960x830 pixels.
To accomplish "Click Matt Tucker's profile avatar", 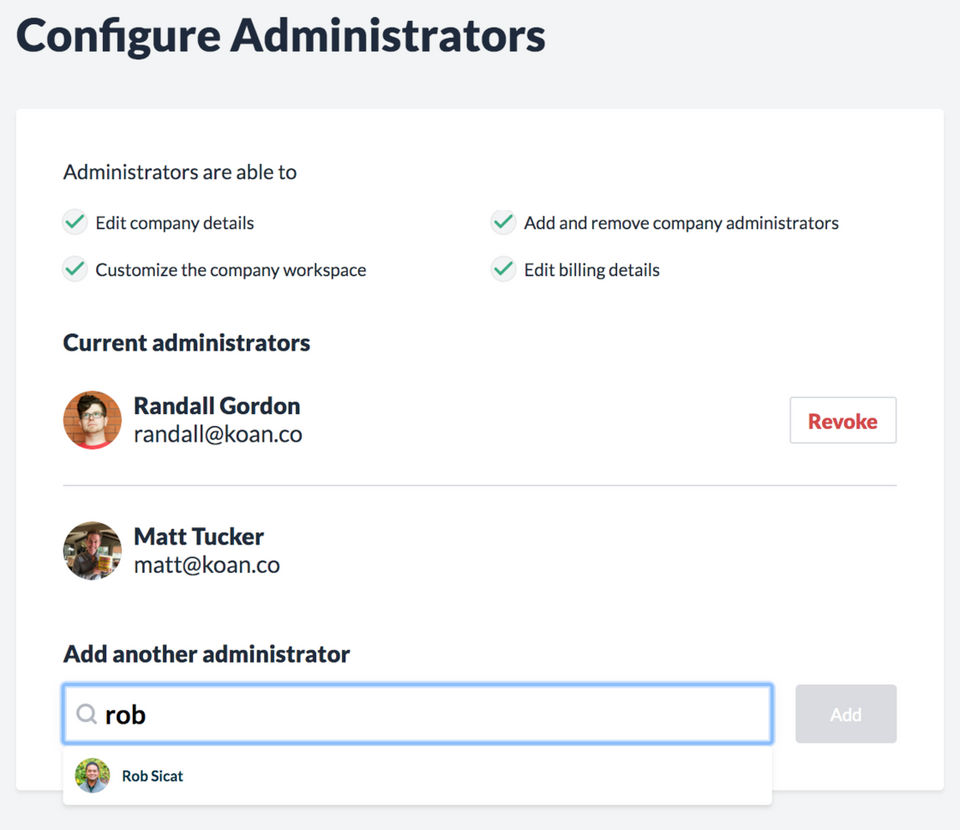I will click(x=92, y=550).
